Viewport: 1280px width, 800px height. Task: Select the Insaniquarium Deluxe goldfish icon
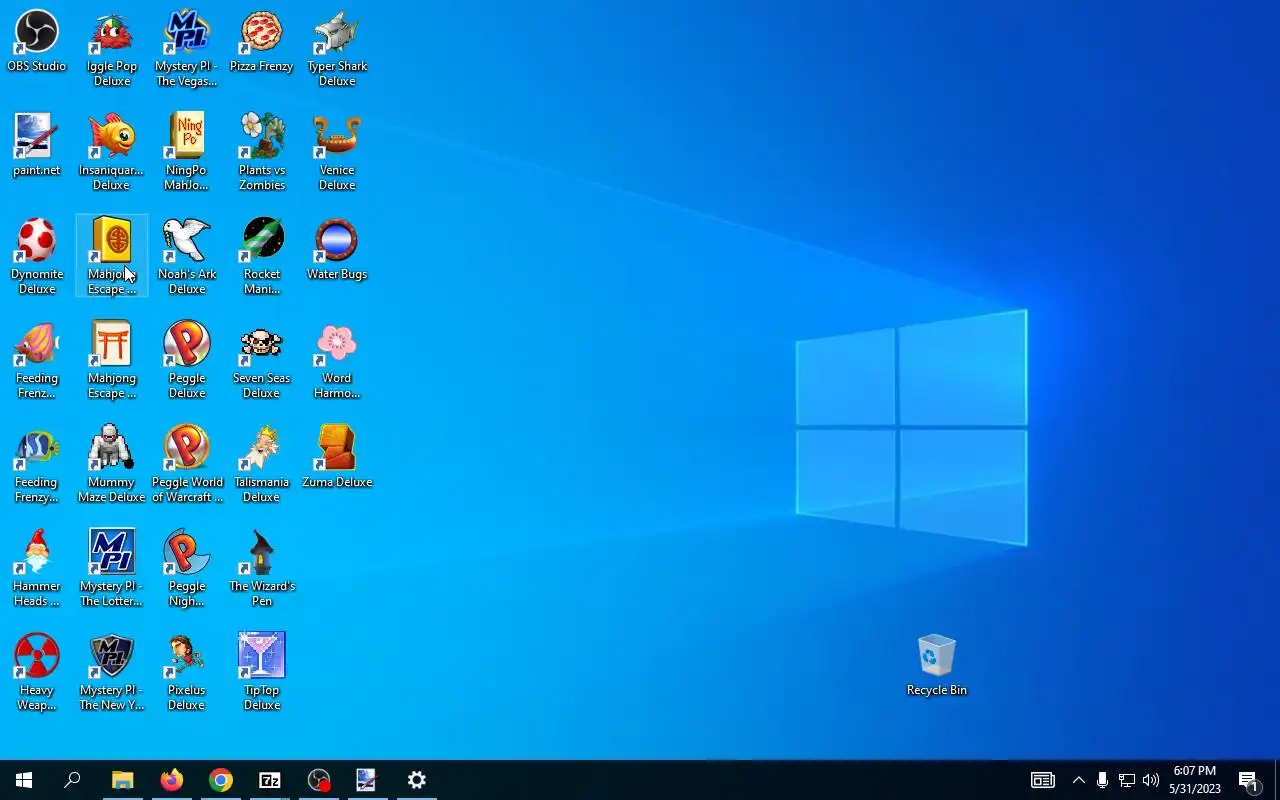(112, 153)
